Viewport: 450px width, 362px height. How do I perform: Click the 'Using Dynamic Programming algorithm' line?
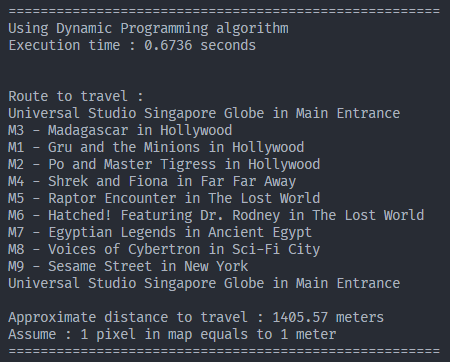tap(148, 29)
